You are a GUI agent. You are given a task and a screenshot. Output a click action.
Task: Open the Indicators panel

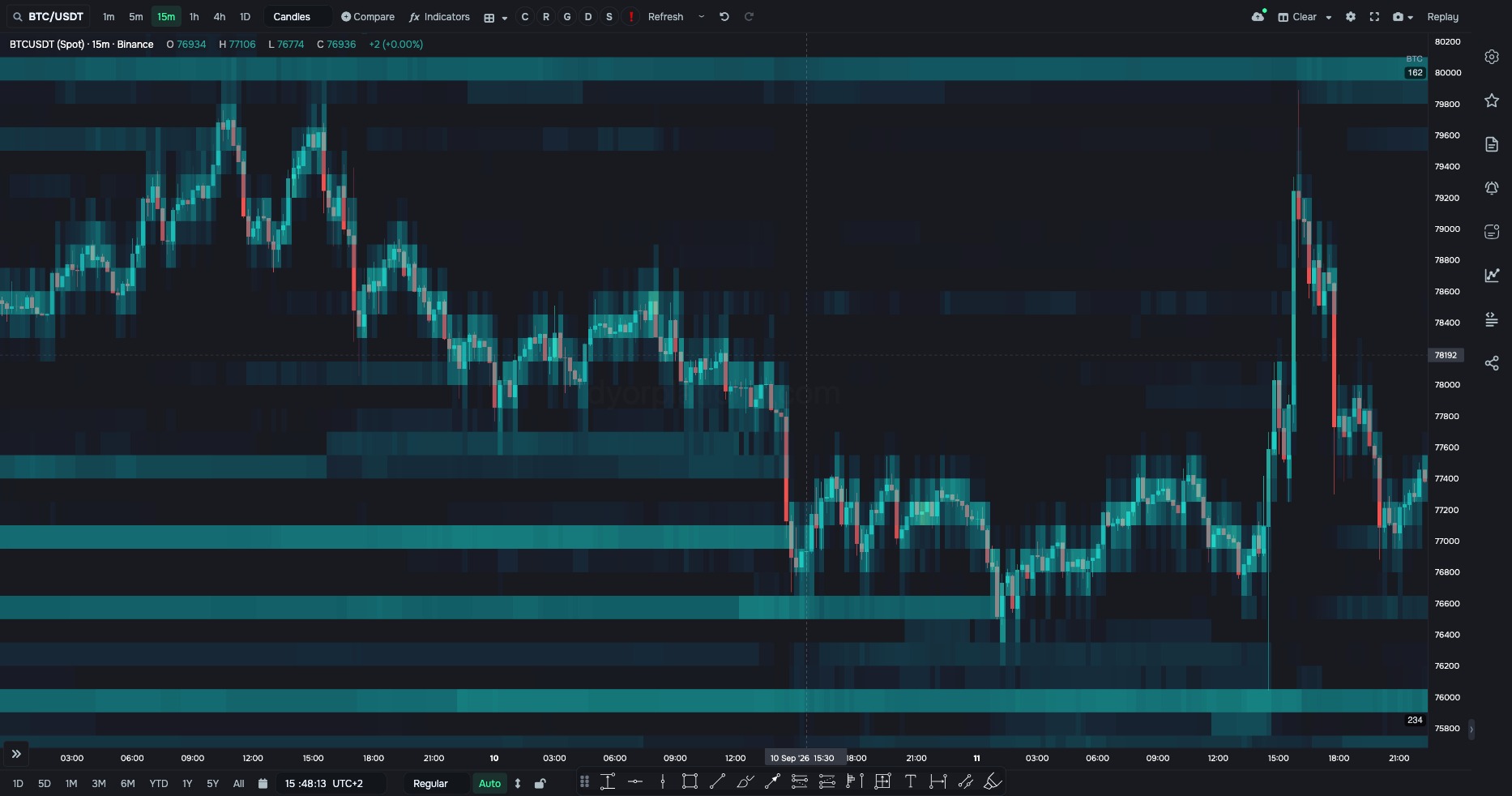click(x=440, y=17)
